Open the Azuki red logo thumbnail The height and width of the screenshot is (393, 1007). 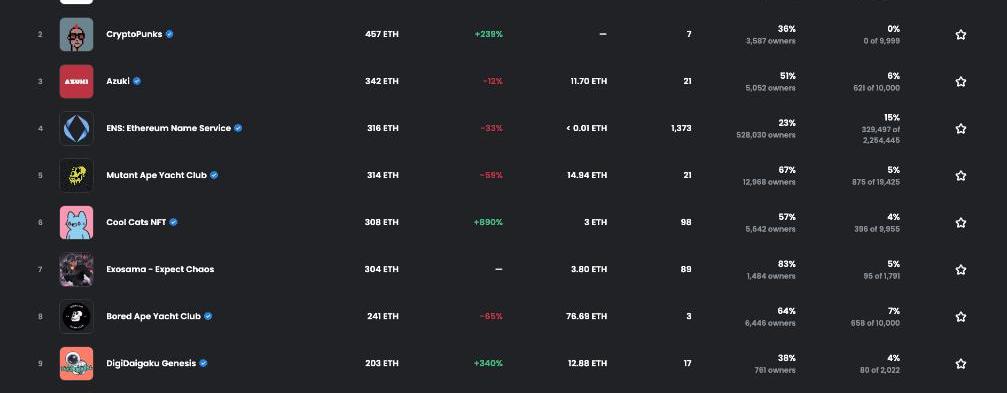[76, 82]
